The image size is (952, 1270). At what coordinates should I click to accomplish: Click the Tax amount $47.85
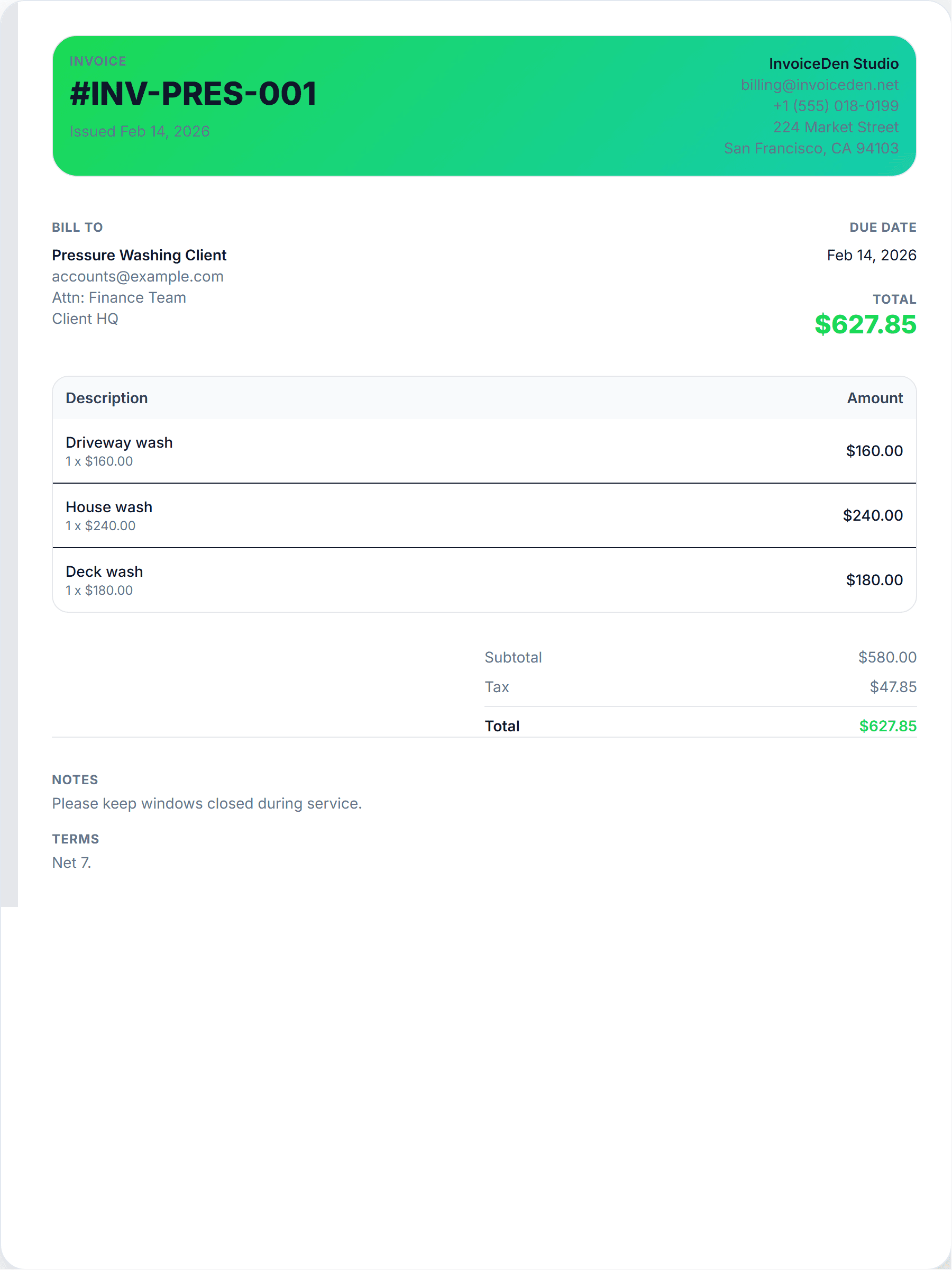(892, 687)
